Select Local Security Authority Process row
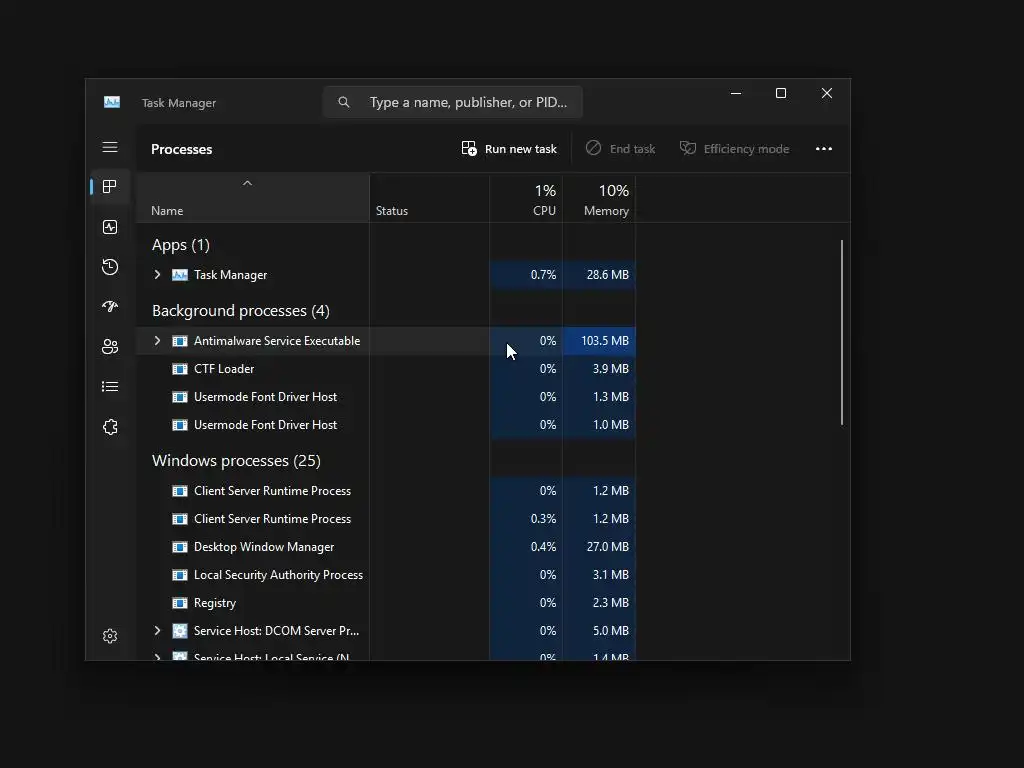Viewport: 1024px width, 768px height. (x=385, y=575)
